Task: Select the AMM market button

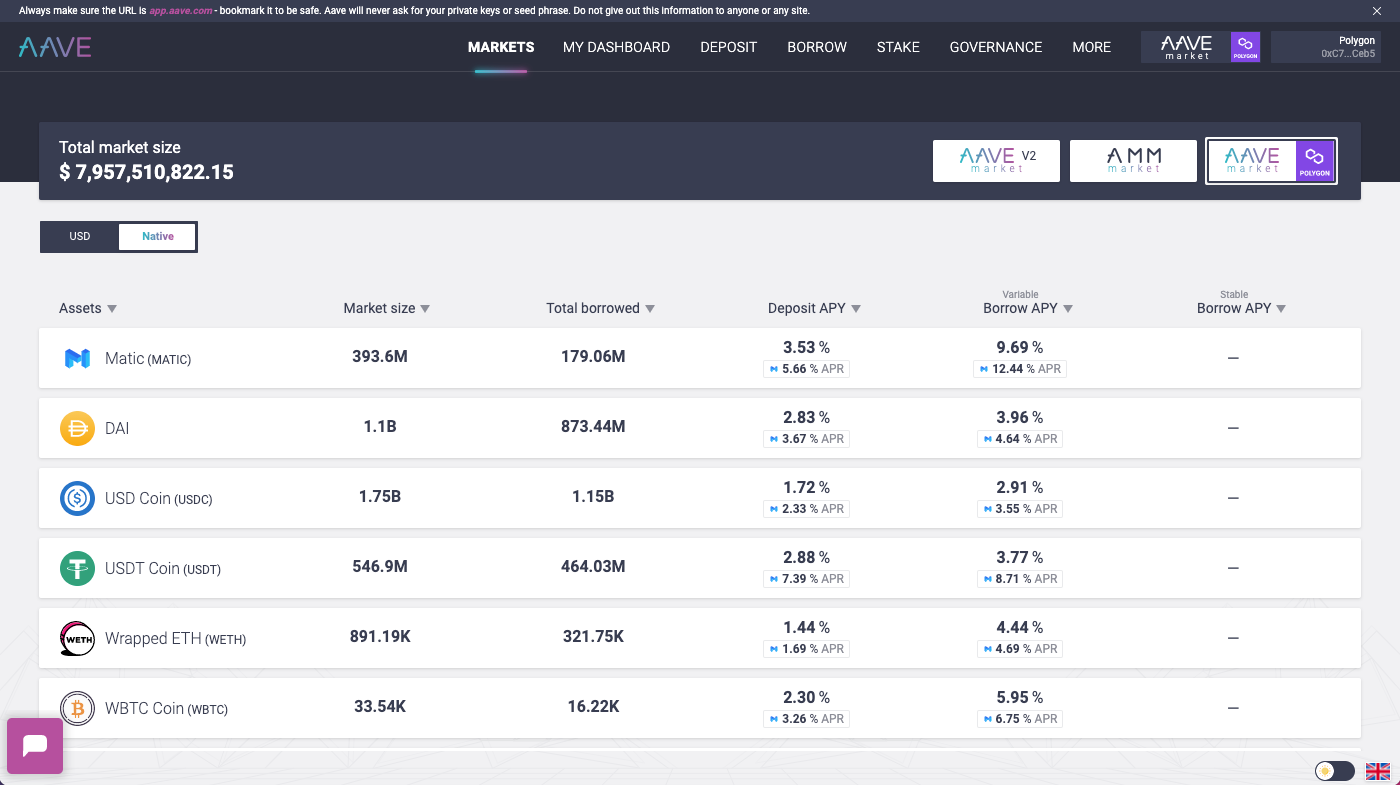Action: (x=1133, y=161)
